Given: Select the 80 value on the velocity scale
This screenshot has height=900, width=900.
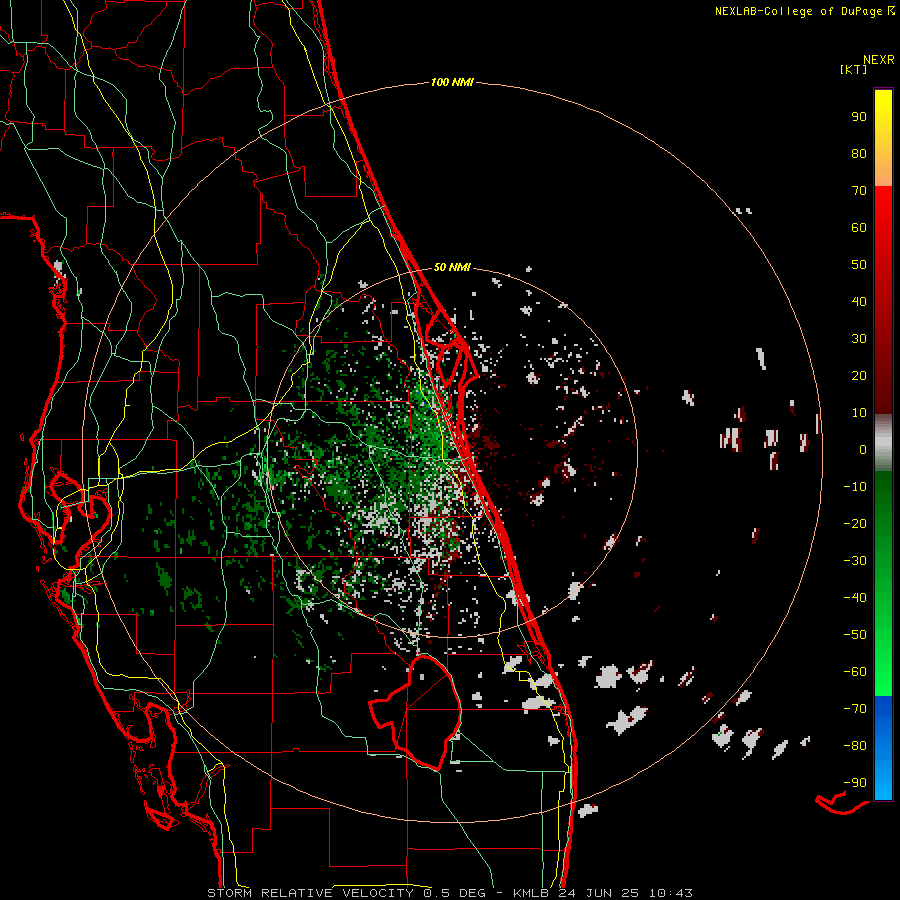Looking at the screenshot, I should coord(859,153).
